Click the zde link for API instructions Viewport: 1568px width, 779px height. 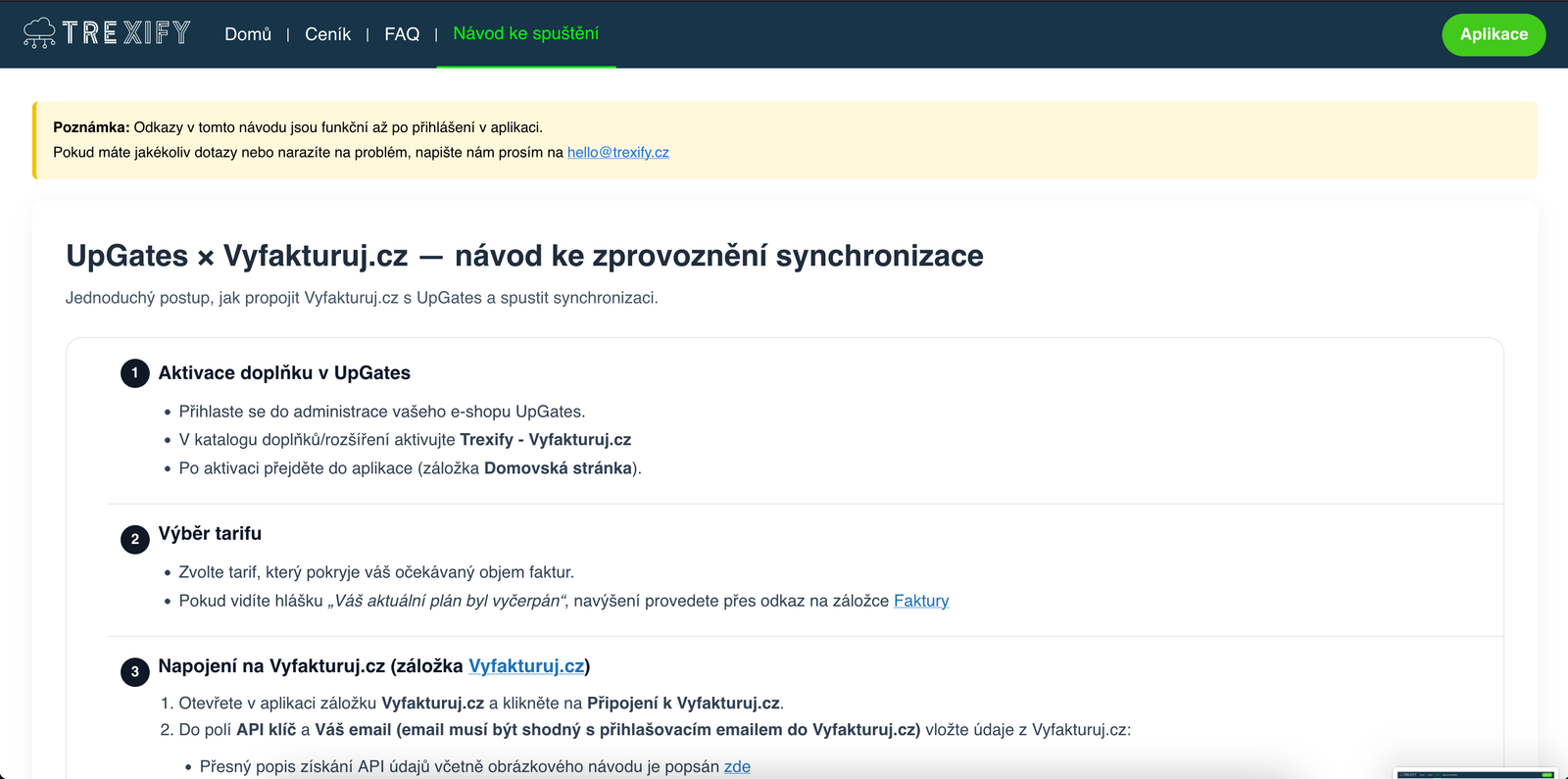pyautogui.click(x=737, y=766)
